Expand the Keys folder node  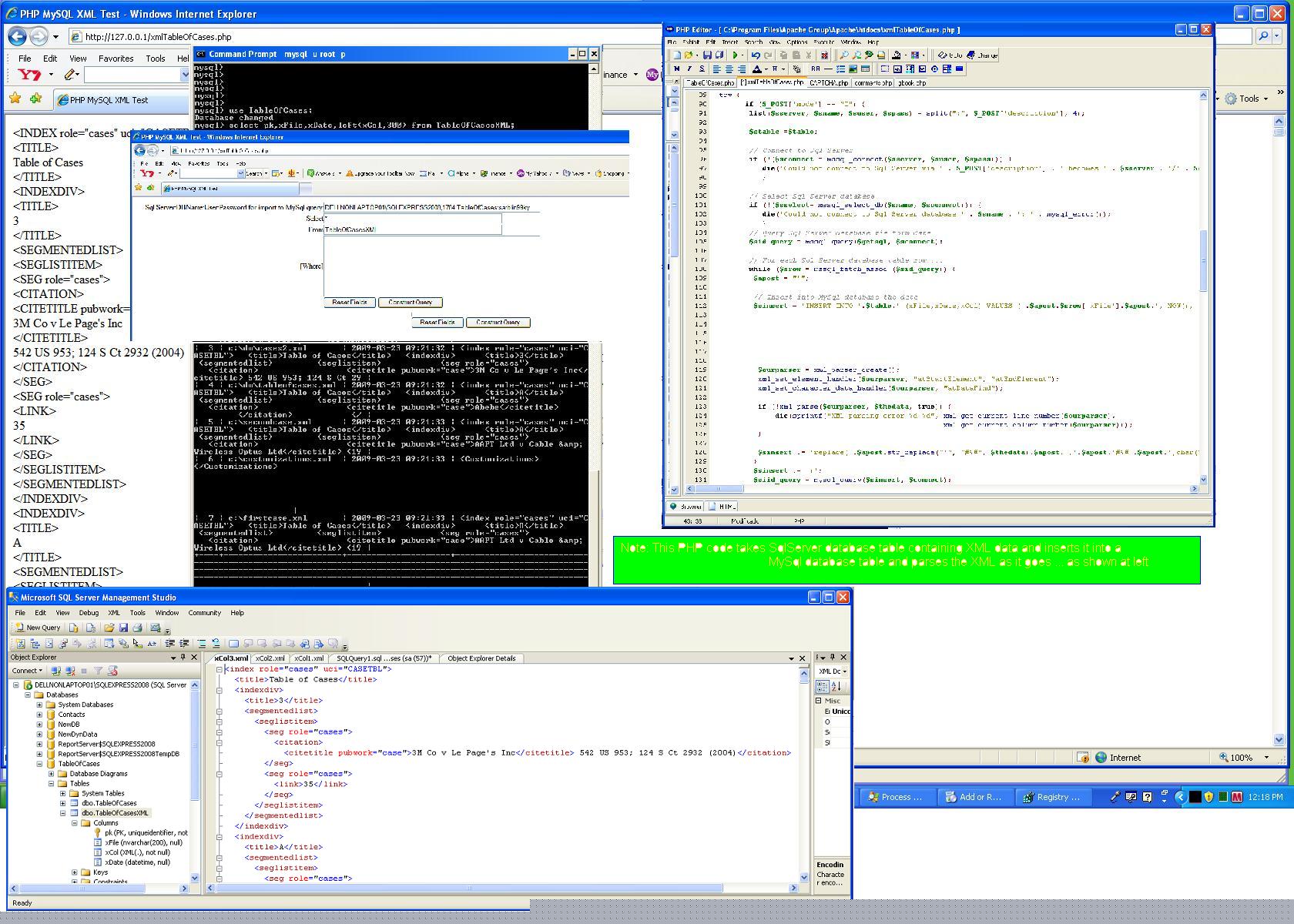click(x=75, y=872)
